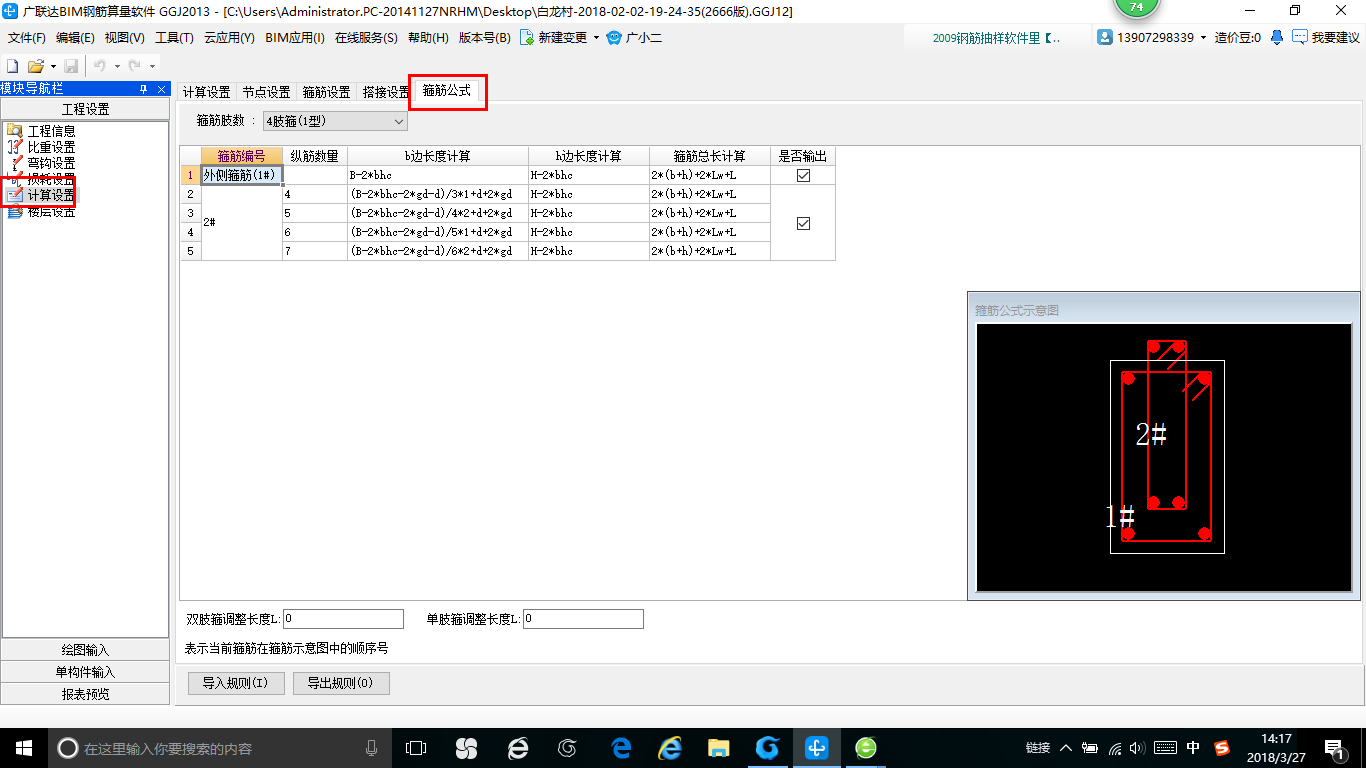Click b边长度计算 cell in row 3
Viewport: 1366px width, 768px height.
point(438,213)
